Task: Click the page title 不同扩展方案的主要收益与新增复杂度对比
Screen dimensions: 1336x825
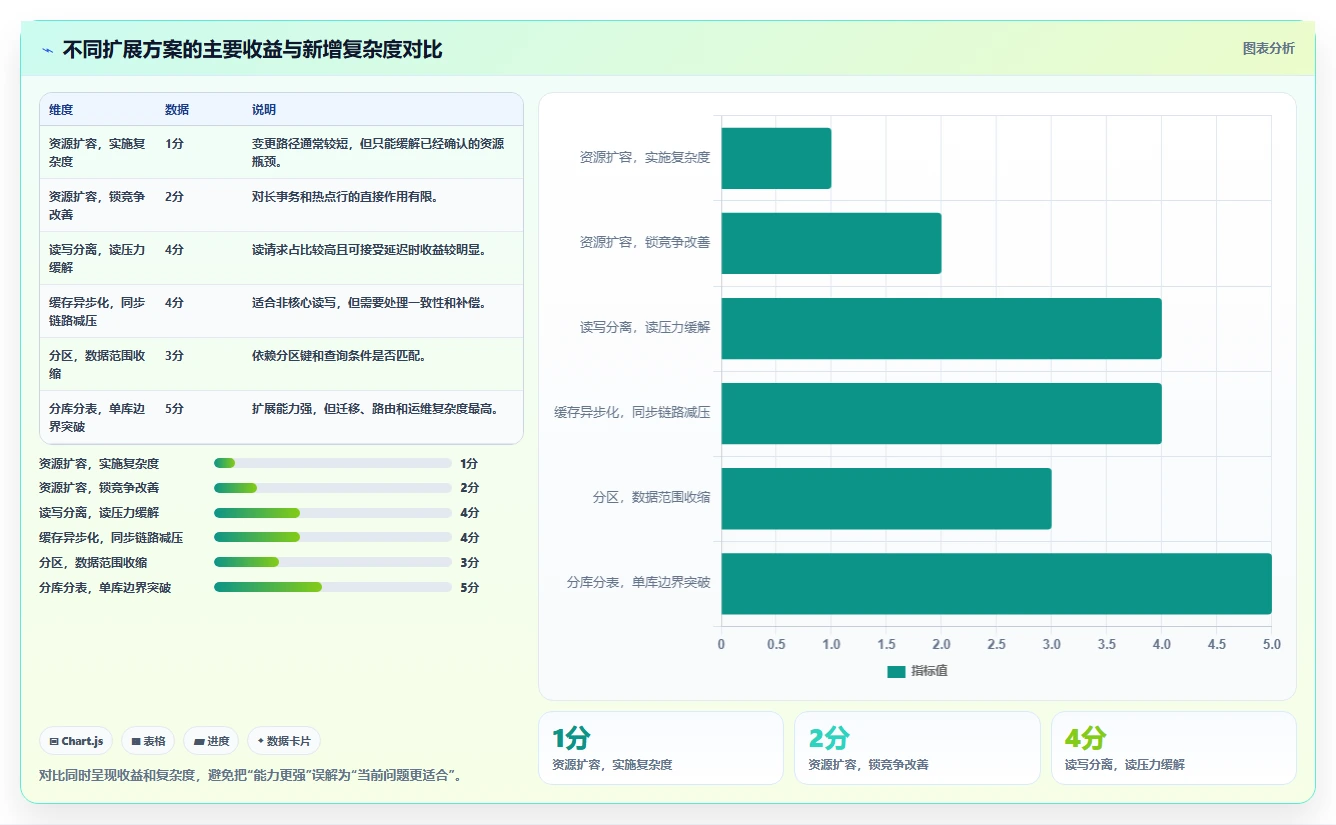Action: click(252, 50)
